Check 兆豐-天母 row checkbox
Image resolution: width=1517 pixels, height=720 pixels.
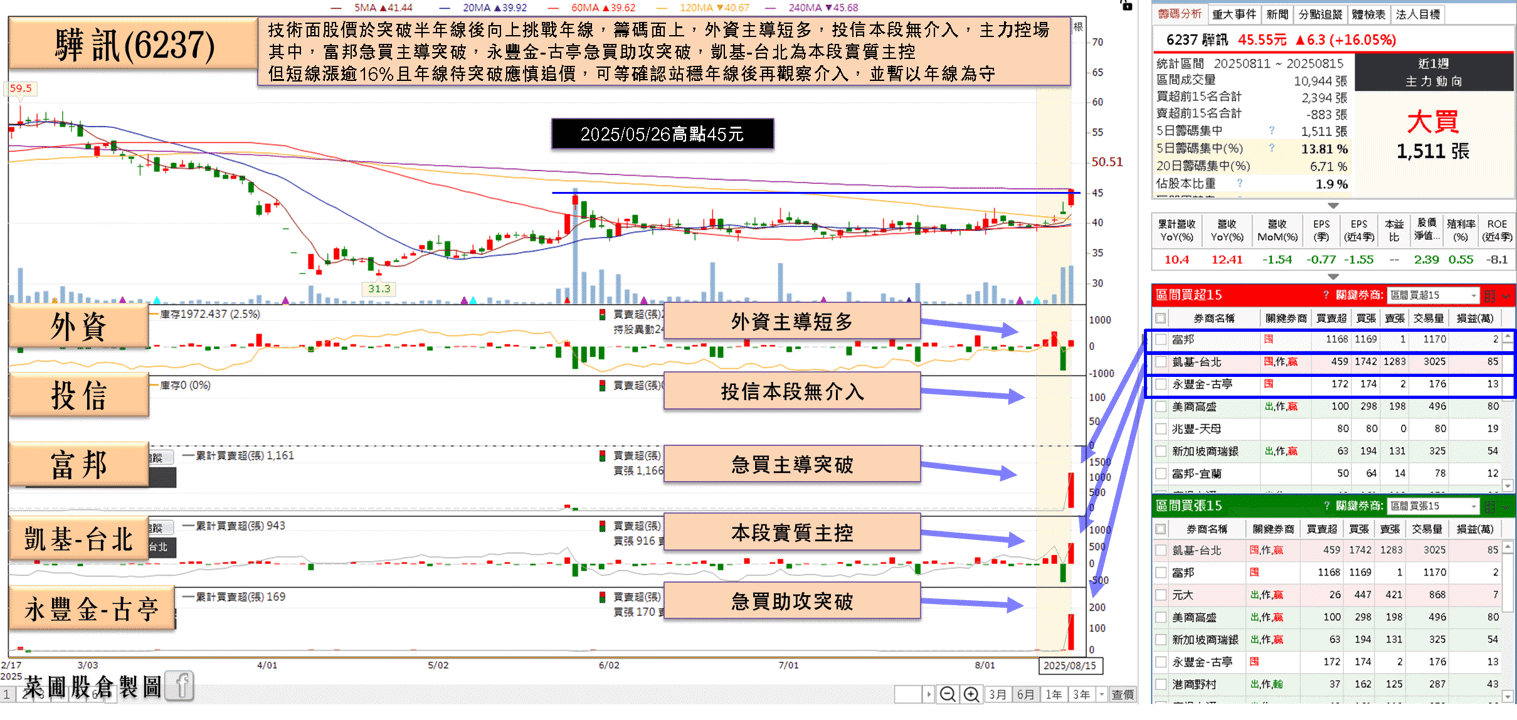tap(1161, 429)
